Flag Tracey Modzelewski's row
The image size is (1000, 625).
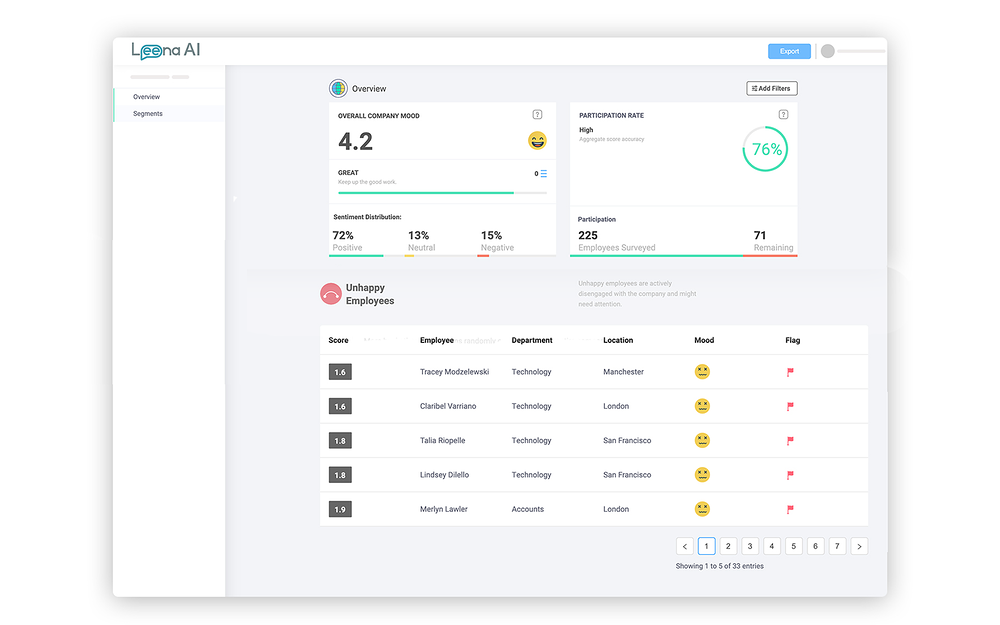(790, 372)
